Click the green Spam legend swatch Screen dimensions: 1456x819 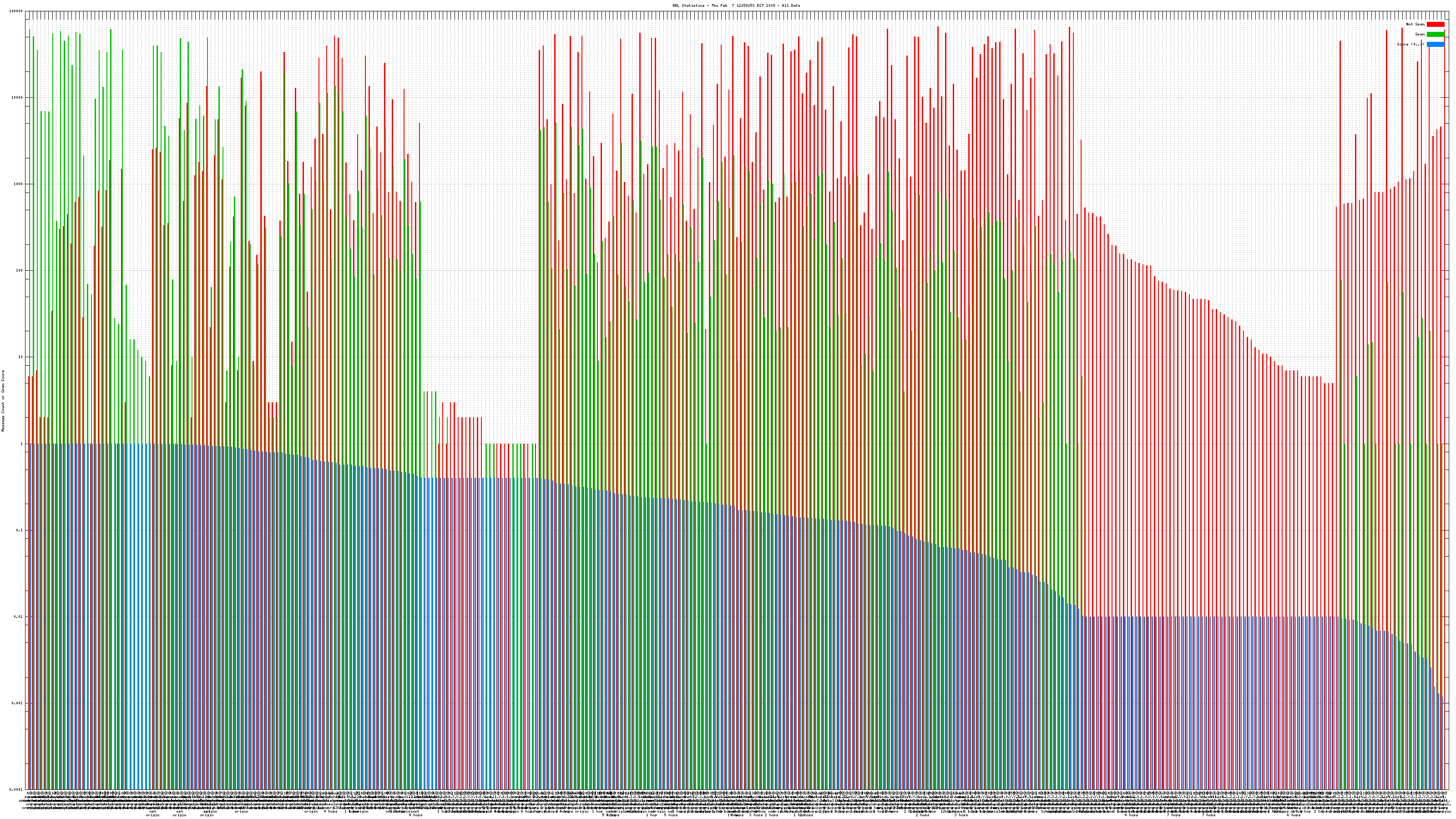(x=1435, y=35)
